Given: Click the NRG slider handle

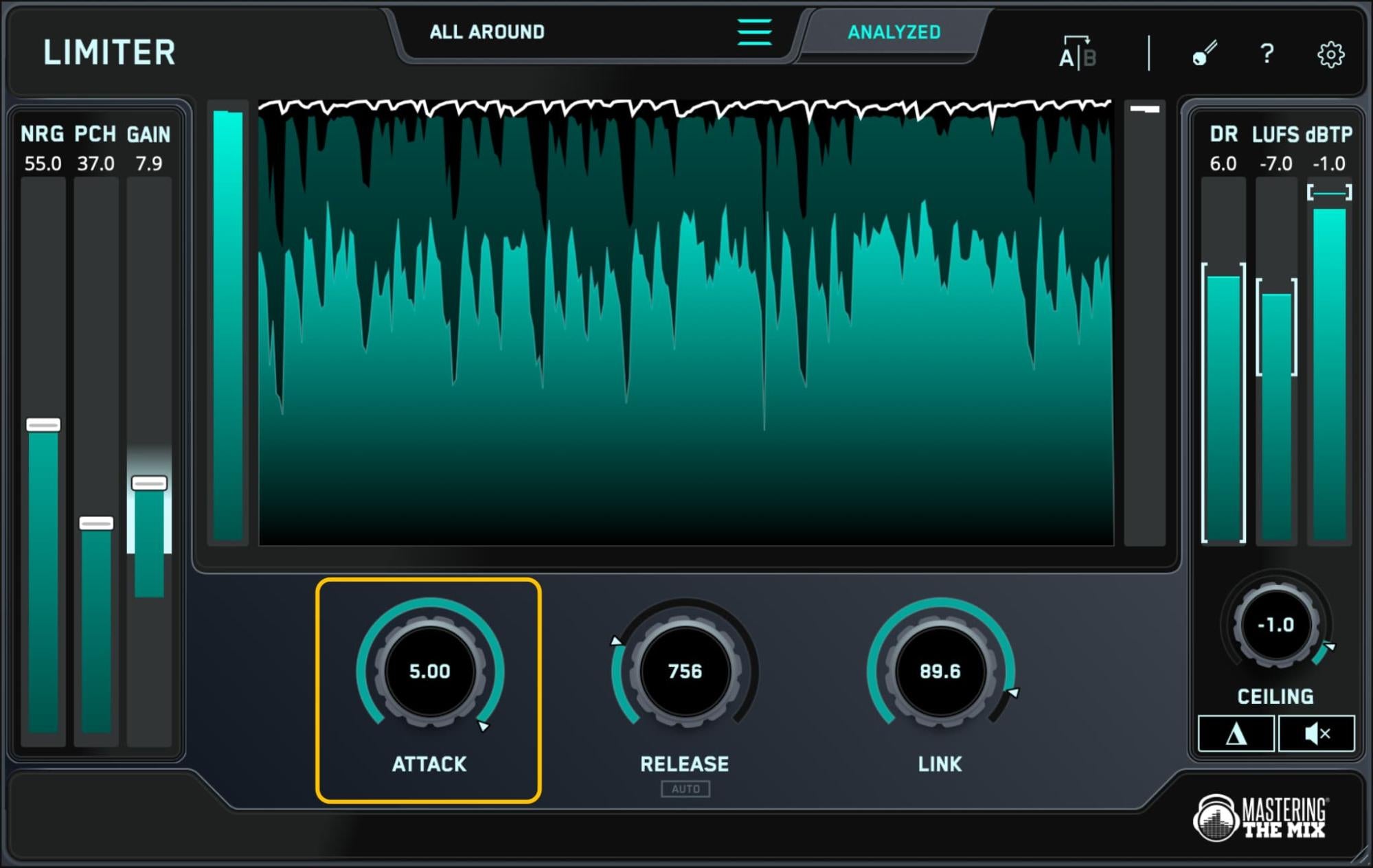Looking at the screenshot, I should point(43,425).
